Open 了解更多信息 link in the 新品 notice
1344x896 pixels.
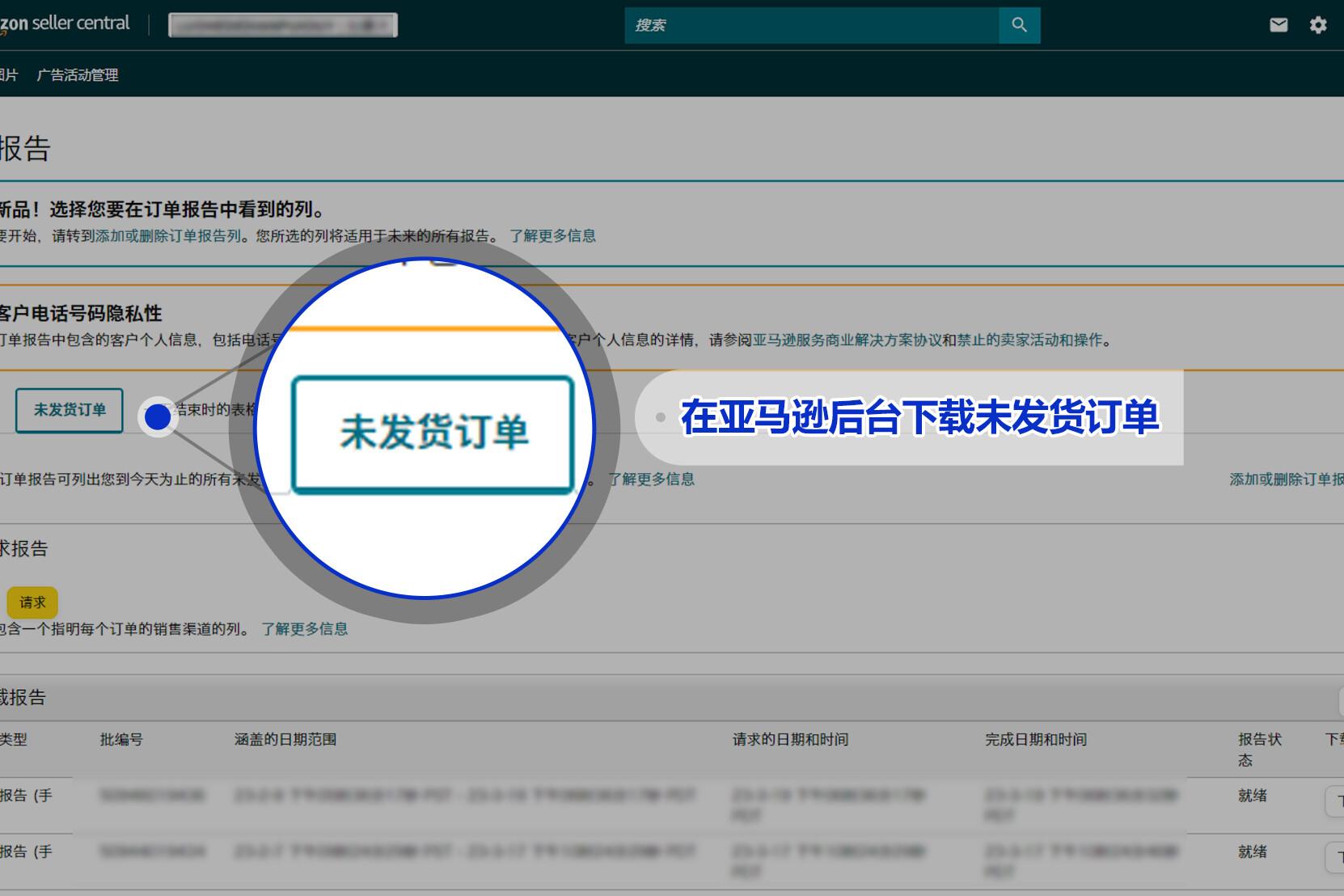552,236
